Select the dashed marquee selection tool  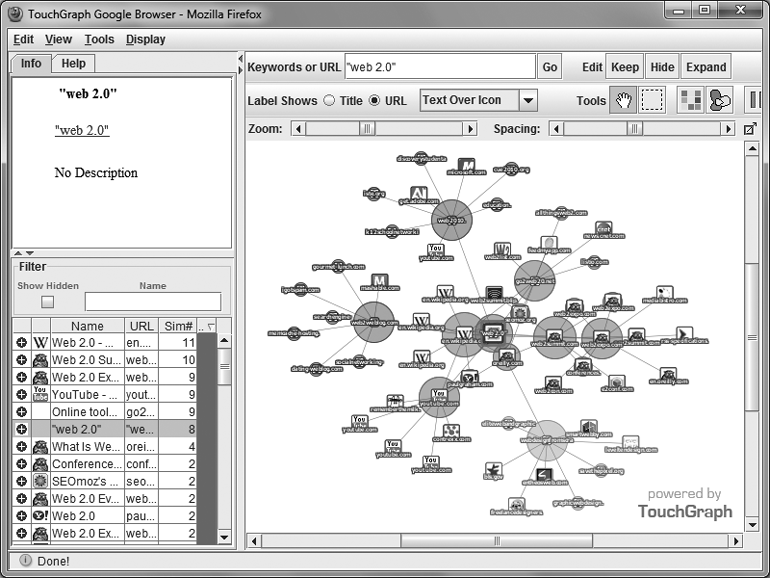click(652, 100)
